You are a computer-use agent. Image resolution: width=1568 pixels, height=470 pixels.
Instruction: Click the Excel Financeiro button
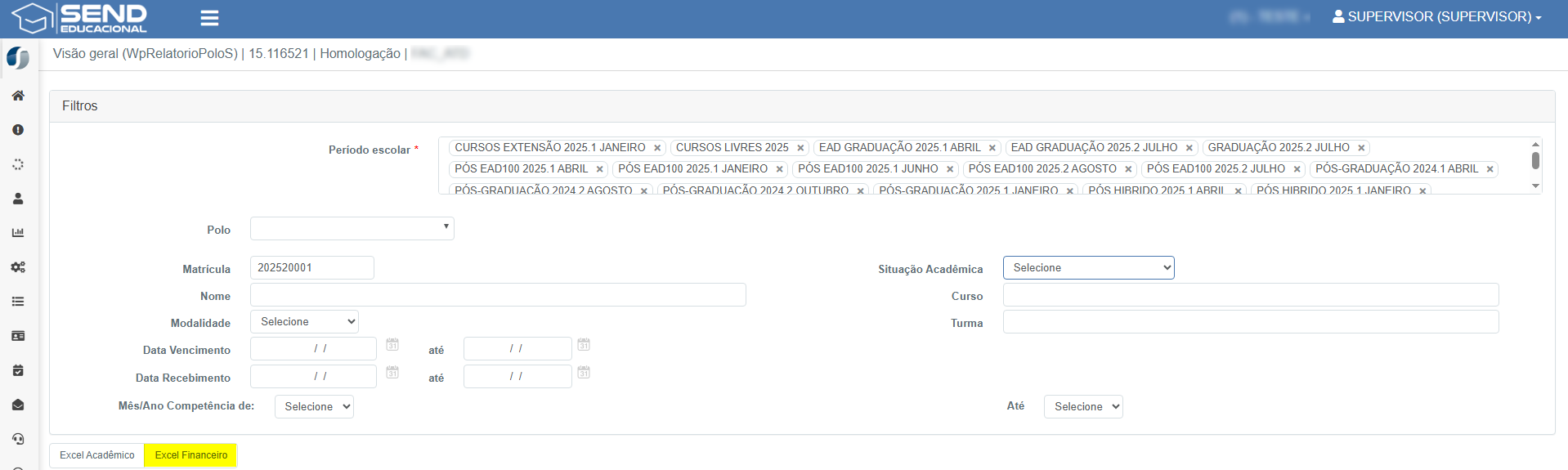(x=191, y=455)
